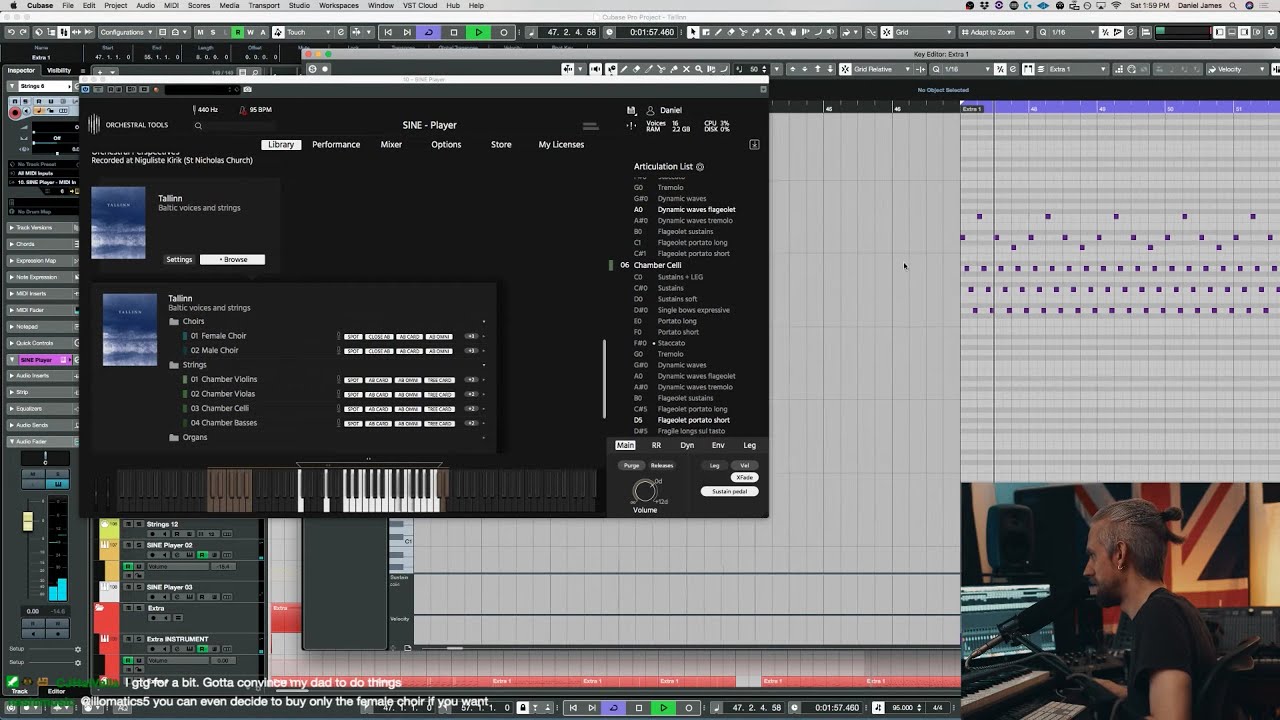This screenshot has width=1280, height=720.
Task: Select the Staccato F#0 articulation
Action: pyautogui.click(x=671, y=343)
